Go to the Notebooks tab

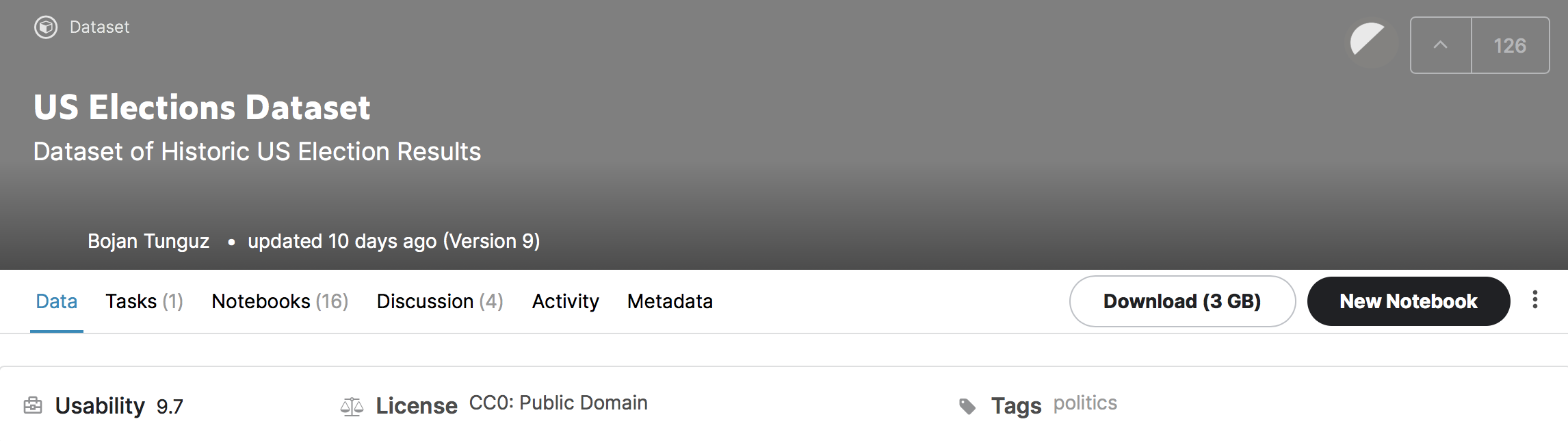[x=280, y=301]
